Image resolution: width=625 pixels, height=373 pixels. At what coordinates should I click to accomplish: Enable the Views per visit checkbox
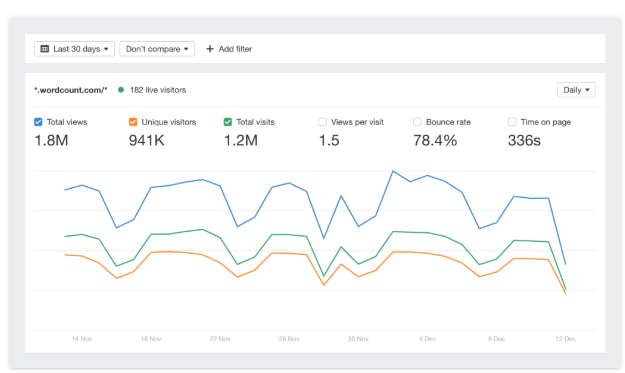(322, 122)
